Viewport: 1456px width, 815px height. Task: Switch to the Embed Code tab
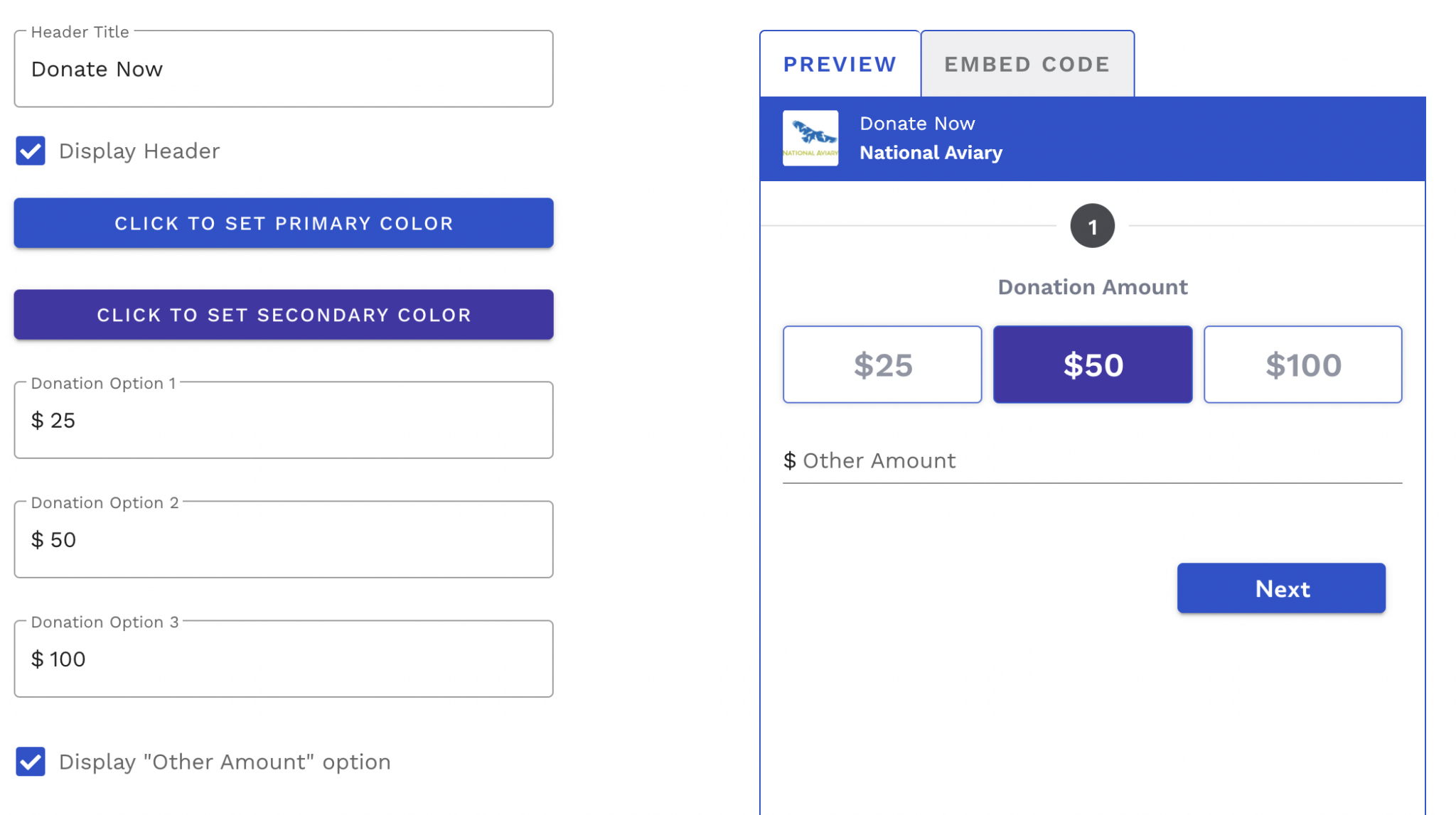point(1027,64)
